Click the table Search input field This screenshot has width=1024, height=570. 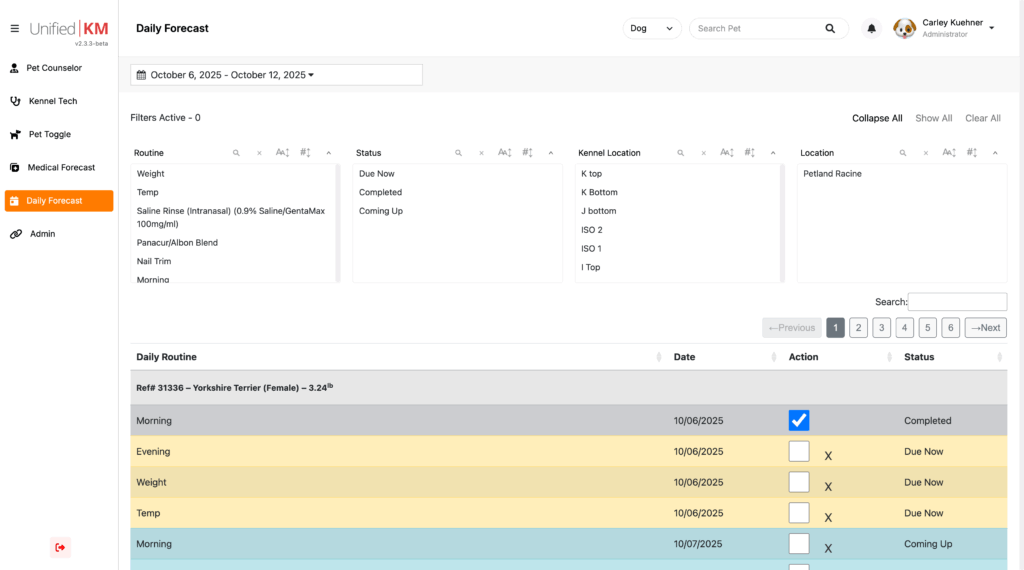tap(957, 302)
